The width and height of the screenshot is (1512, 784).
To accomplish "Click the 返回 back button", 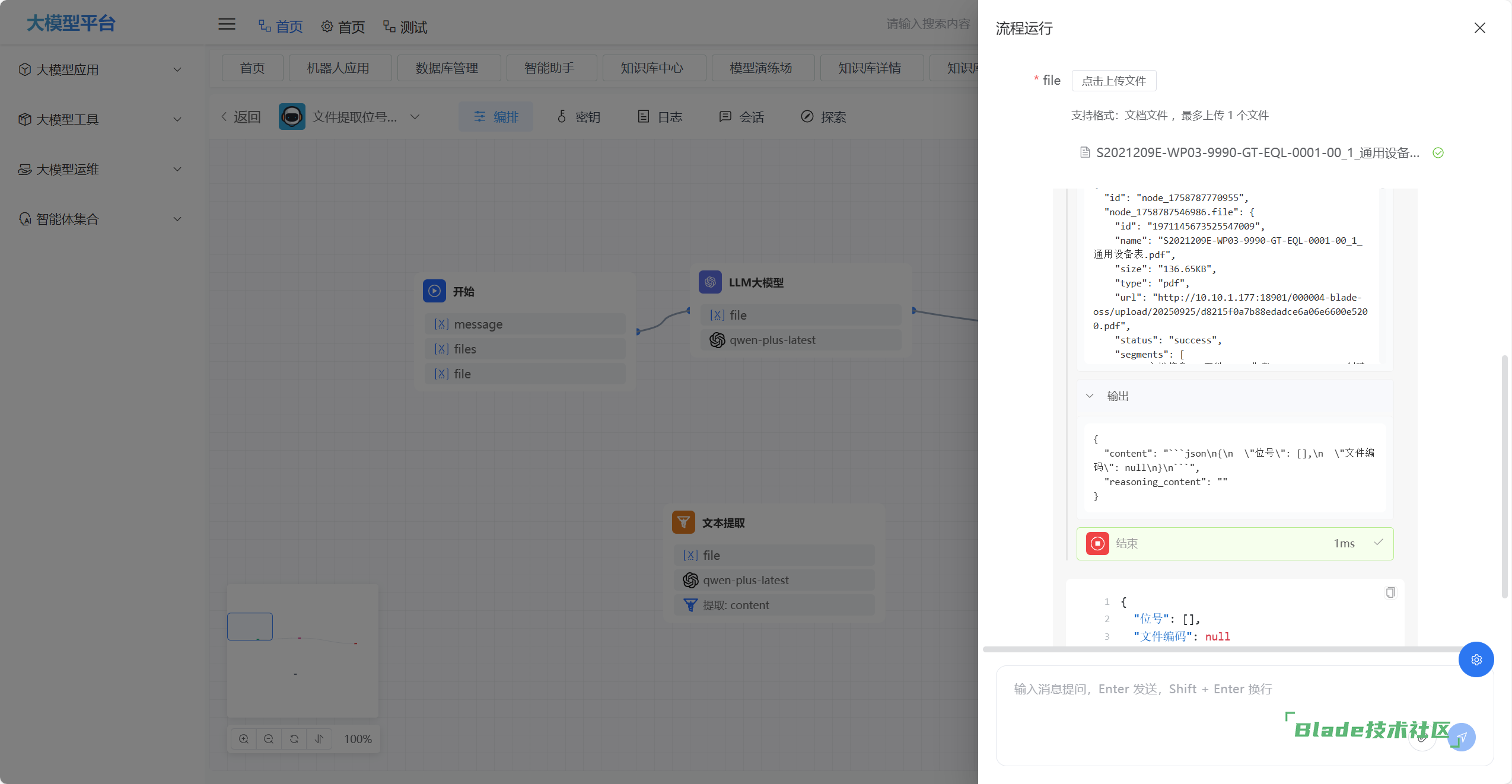I will point(241,117).
